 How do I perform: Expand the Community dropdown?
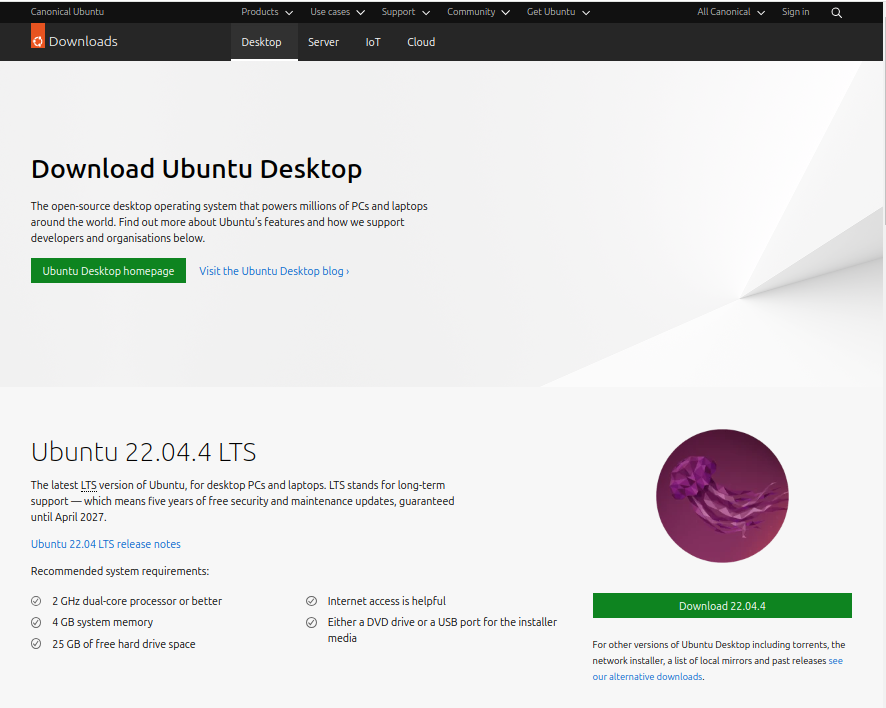[x=479, y=12]
